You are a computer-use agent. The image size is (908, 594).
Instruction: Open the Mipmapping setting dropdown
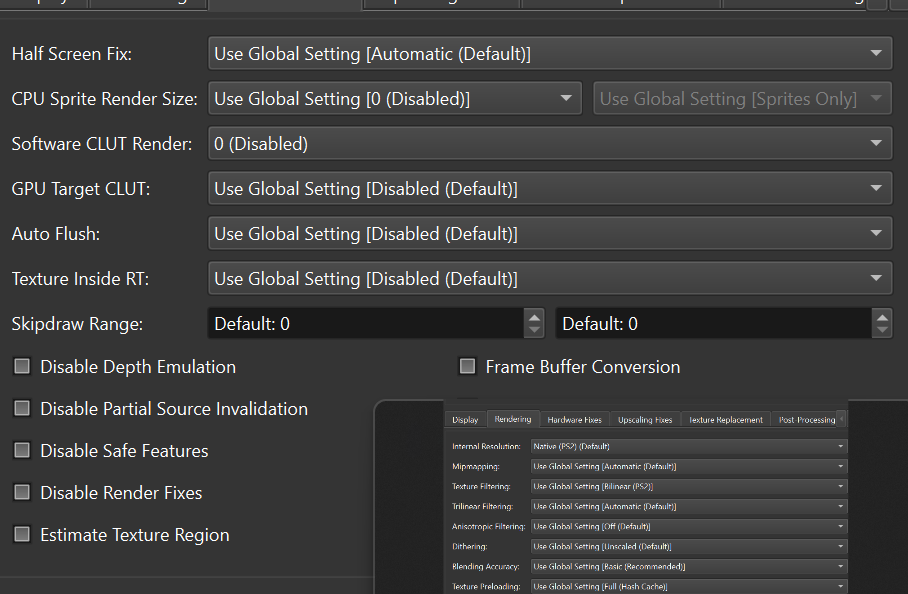688,466
